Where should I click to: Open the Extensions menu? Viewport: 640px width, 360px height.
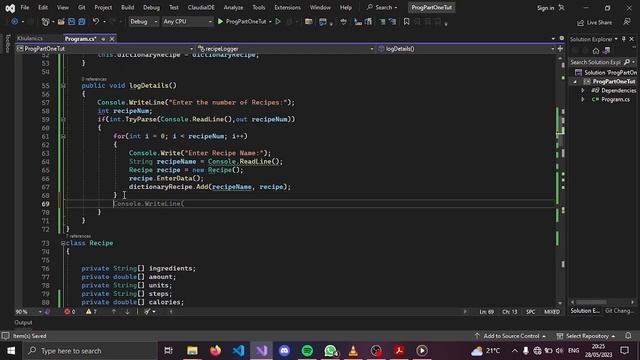point(287,7)
